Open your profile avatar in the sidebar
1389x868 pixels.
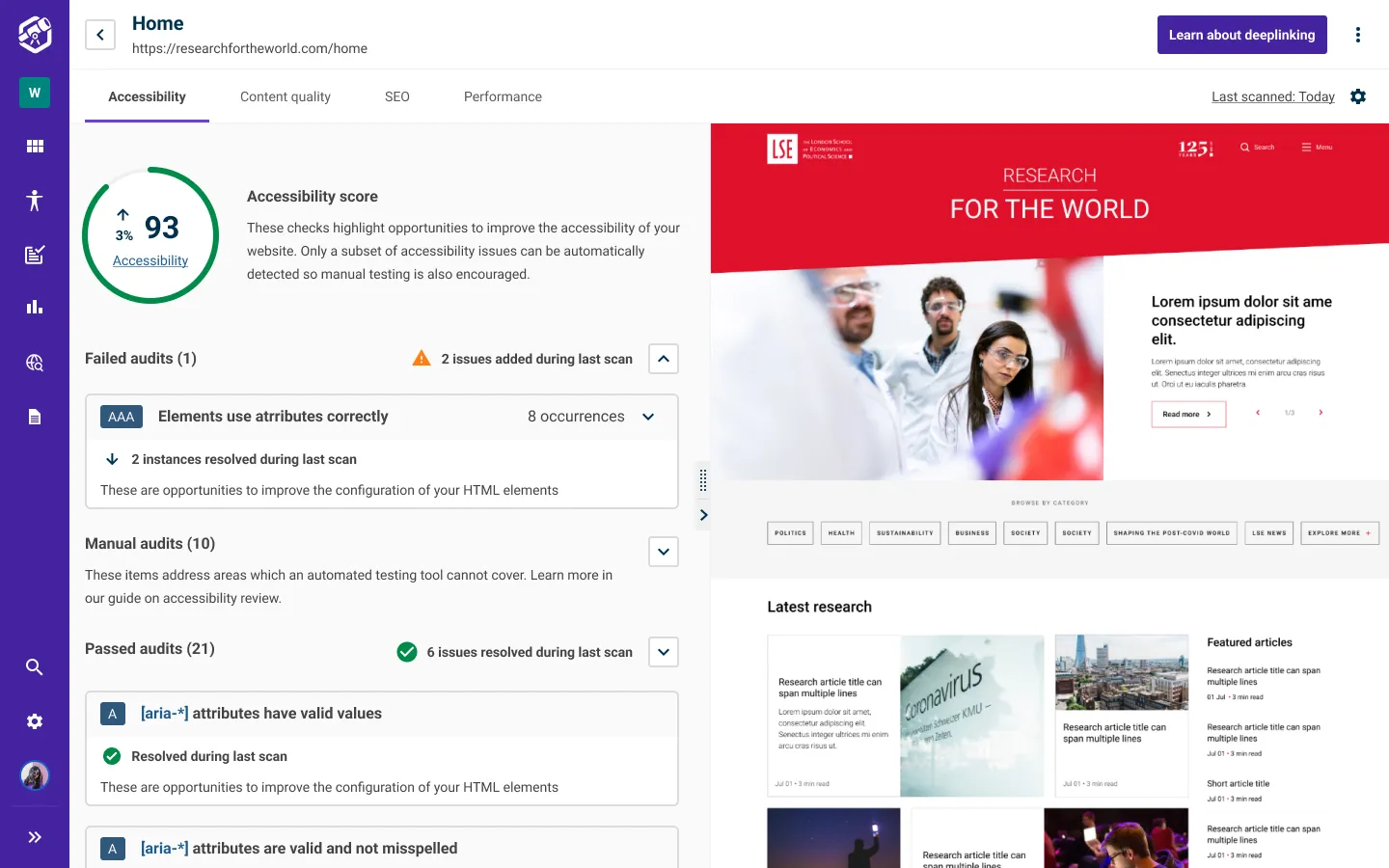coord(34,774)
